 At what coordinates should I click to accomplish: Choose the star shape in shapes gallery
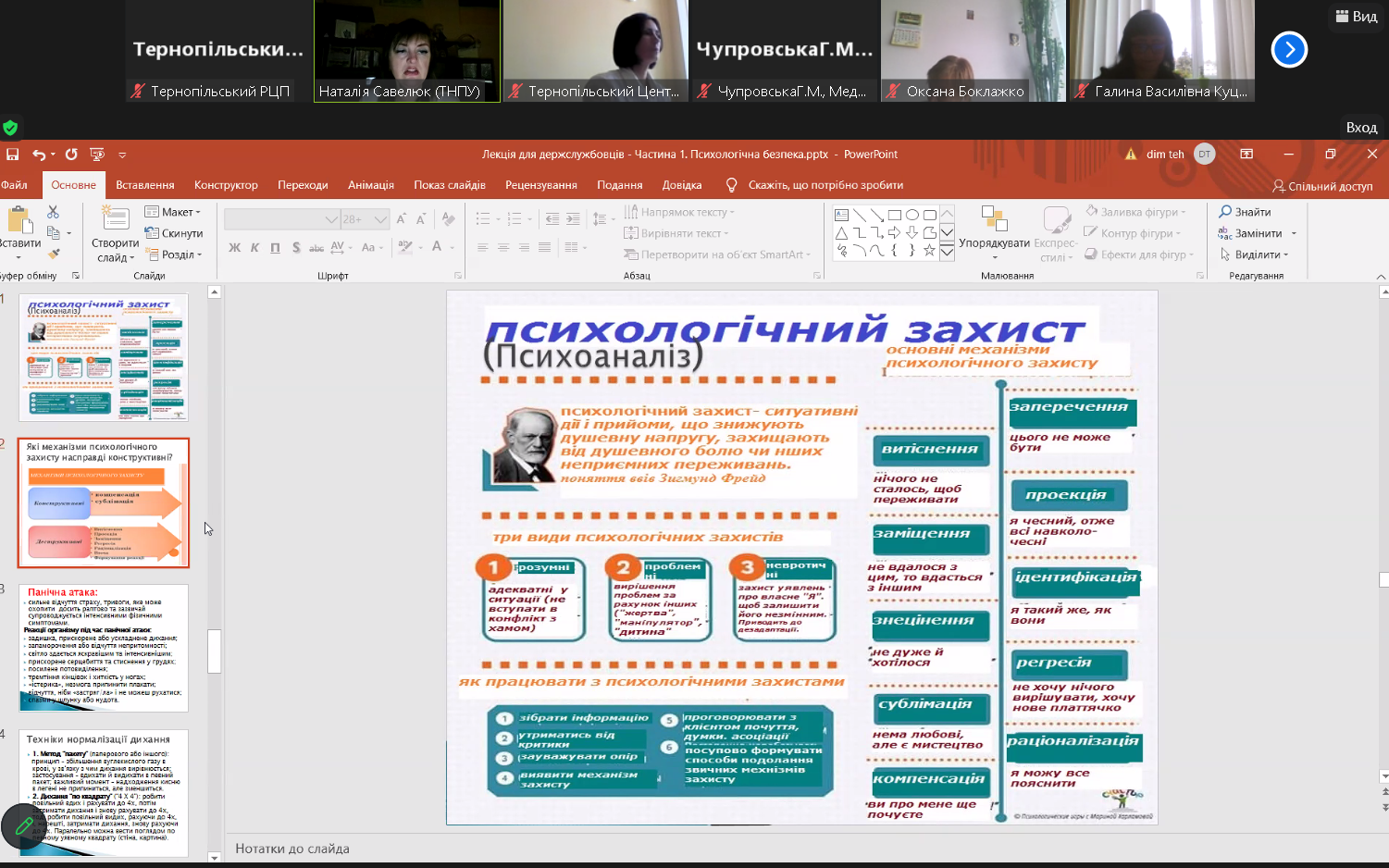point(929,250)
